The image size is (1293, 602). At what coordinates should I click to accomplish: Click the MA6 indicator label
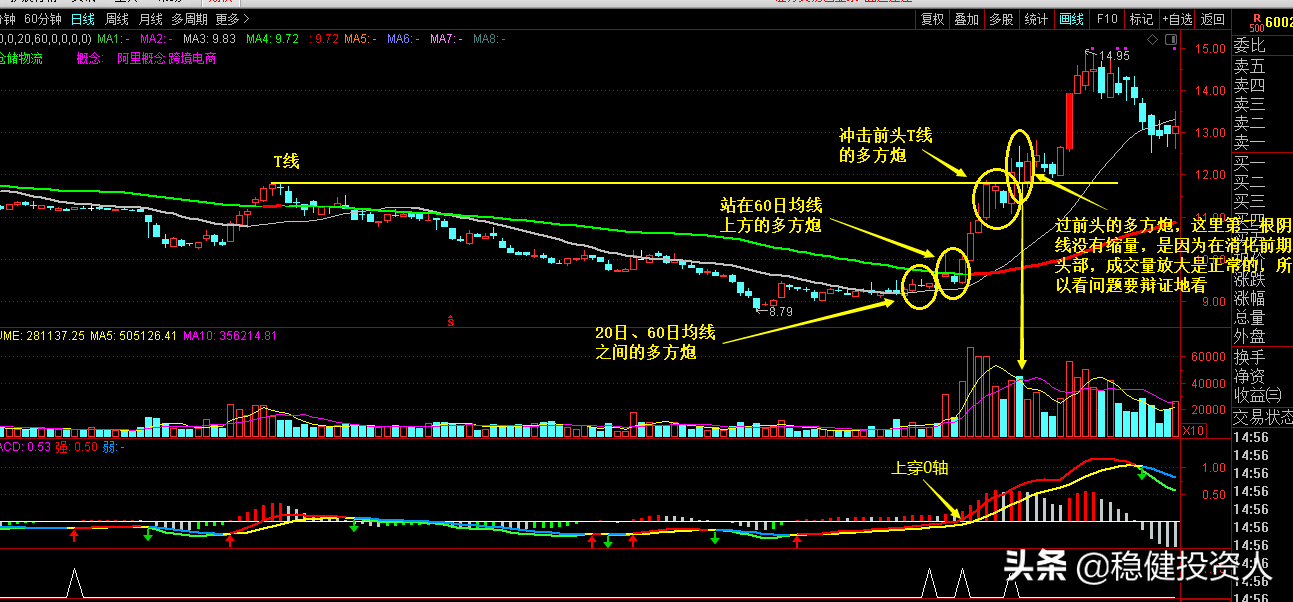(x=402, y=39)
